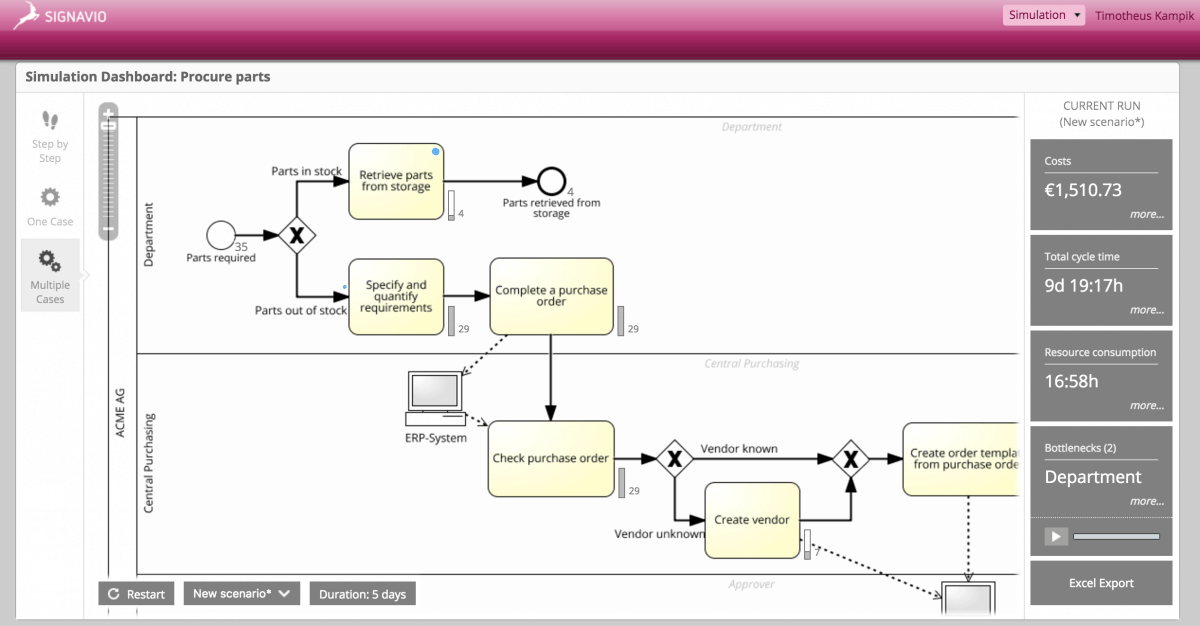Select the merging gateway after Vendor known
This screenshot has height=626, width=1200.
click(851, 459)
